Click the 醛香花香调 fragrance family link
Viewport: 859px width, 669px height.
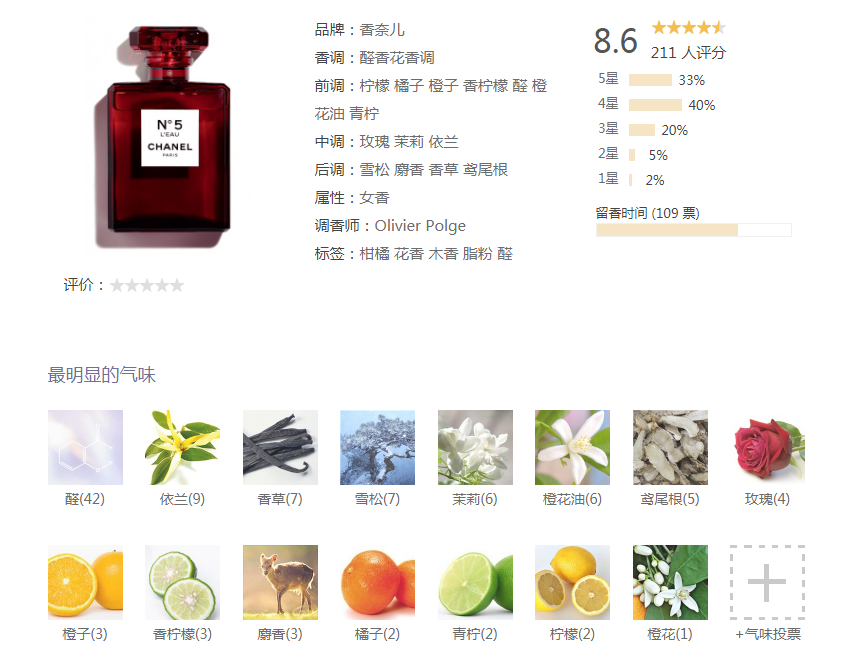pos(397,58)
